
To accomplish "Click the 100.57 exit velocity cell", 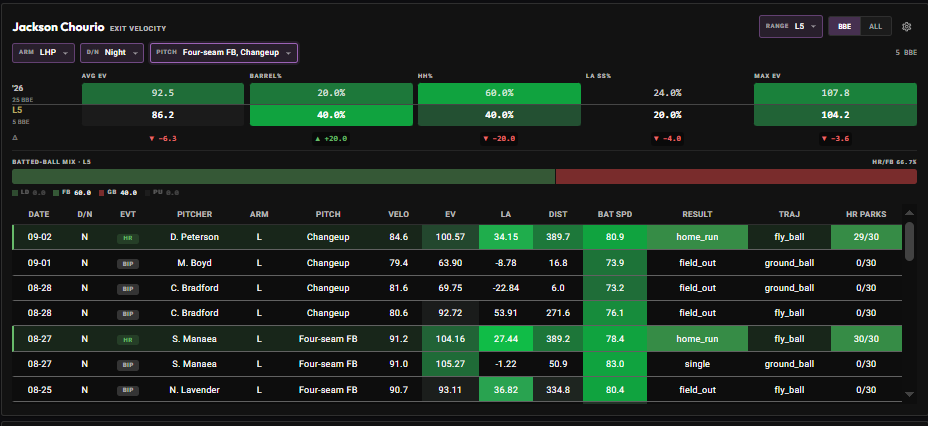I will point(450,237).
